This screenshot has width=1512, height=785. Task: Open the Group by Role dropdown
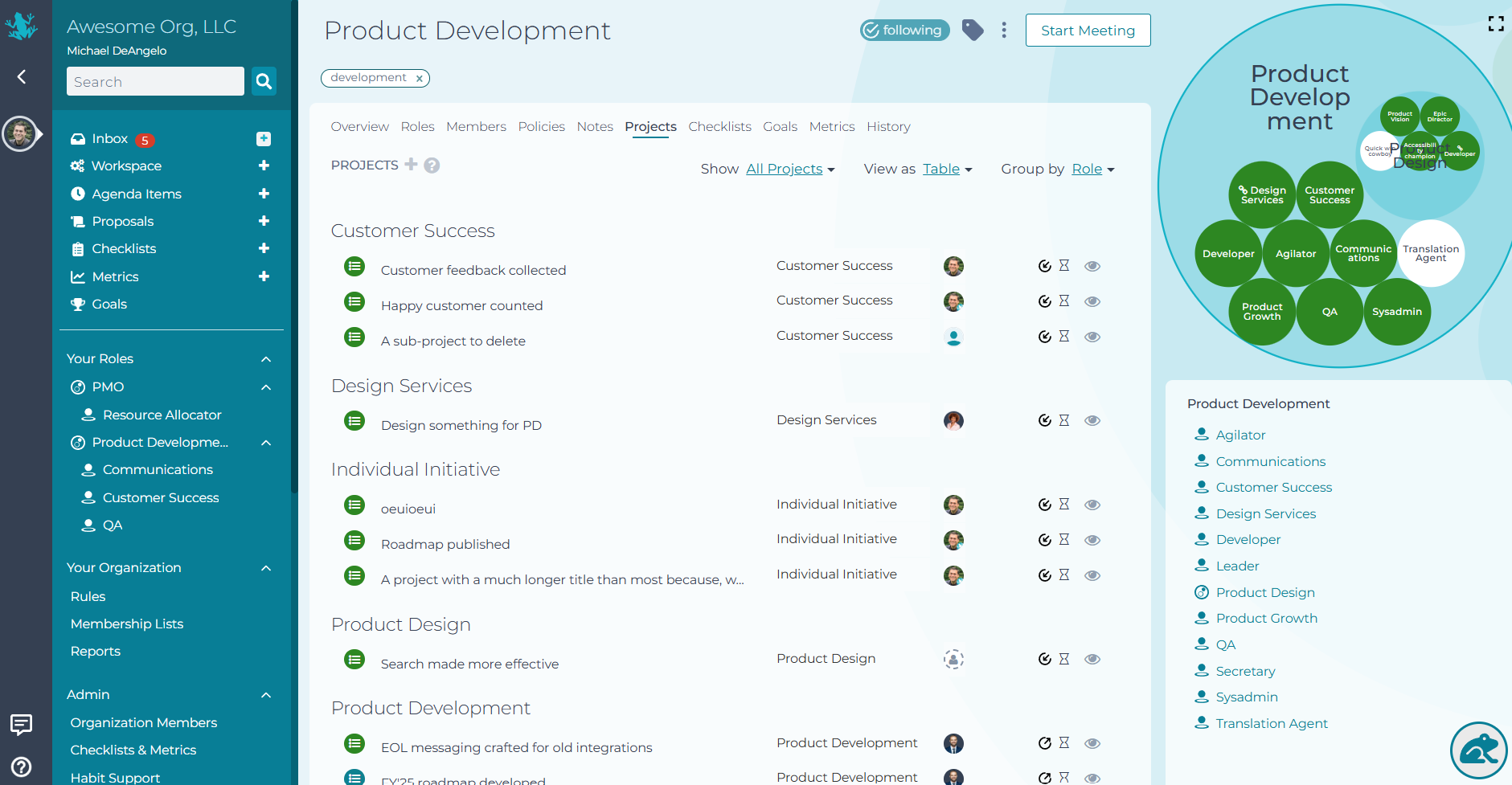point(1093,169)
